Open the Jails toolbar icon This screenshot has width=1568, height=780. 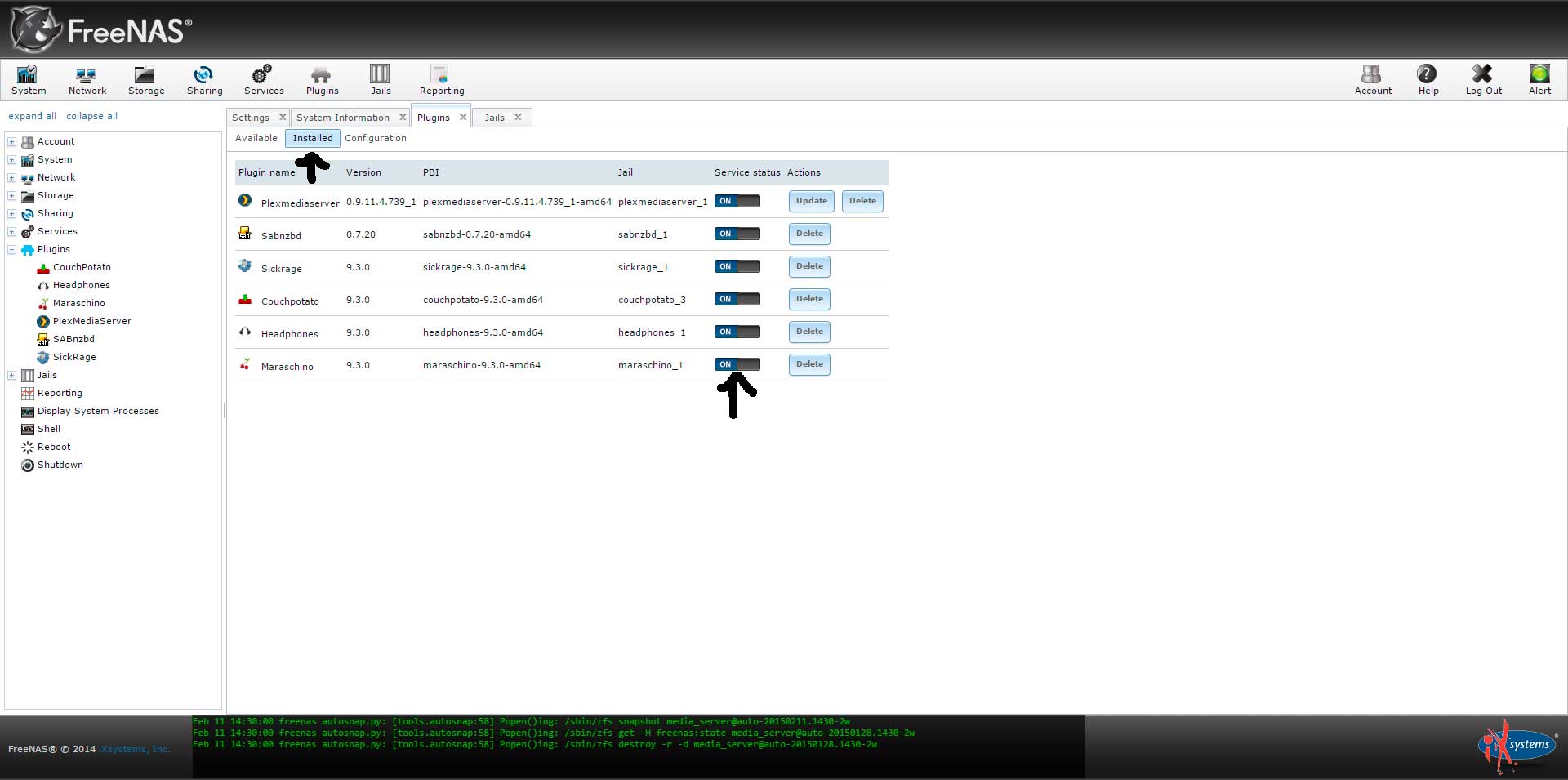tap(381, 80)
